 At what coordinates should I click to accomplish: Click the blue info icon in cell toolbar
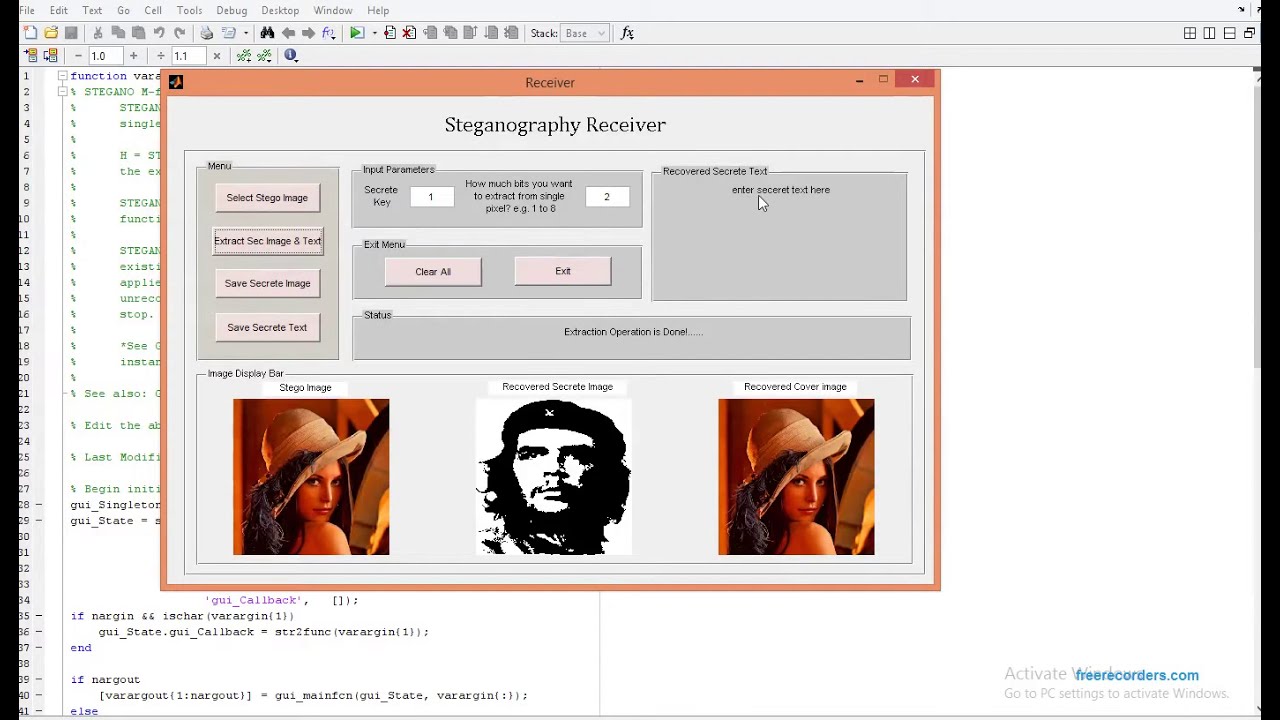click(x=291, y=55)
